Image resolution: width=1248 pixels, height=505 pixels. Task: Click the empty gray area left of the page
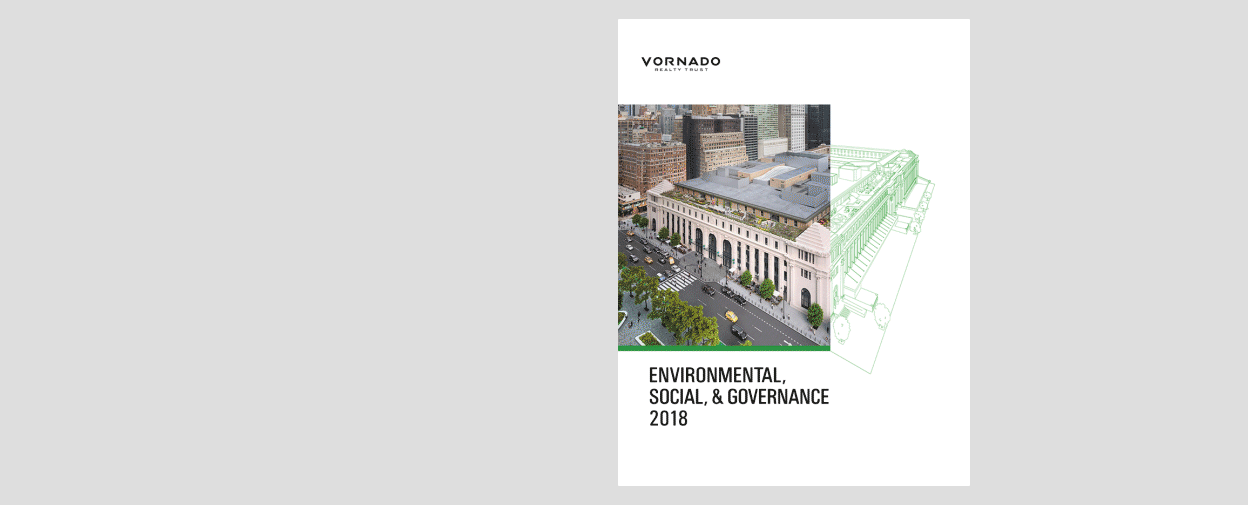(x=300, y=250)
